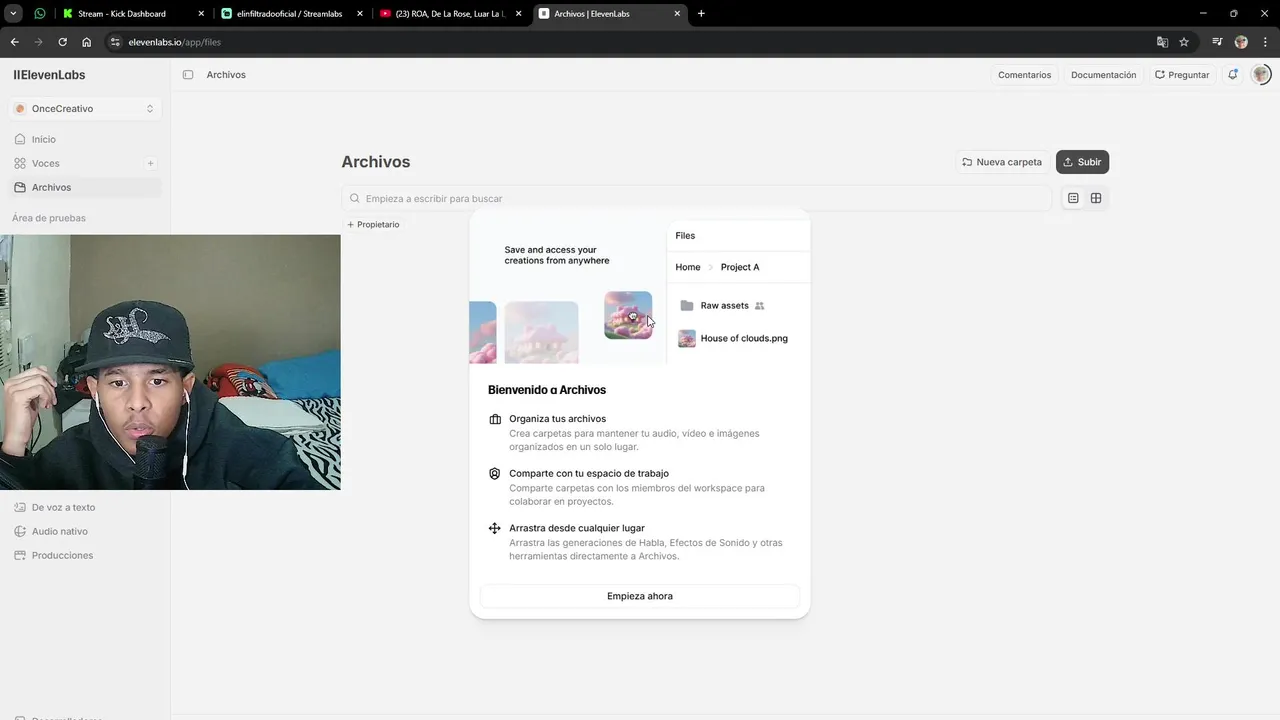Click the Project A breadcrumb
The width and height of the screenshot is (1280, 720).
pyautogui.click(x=740, y=267)
